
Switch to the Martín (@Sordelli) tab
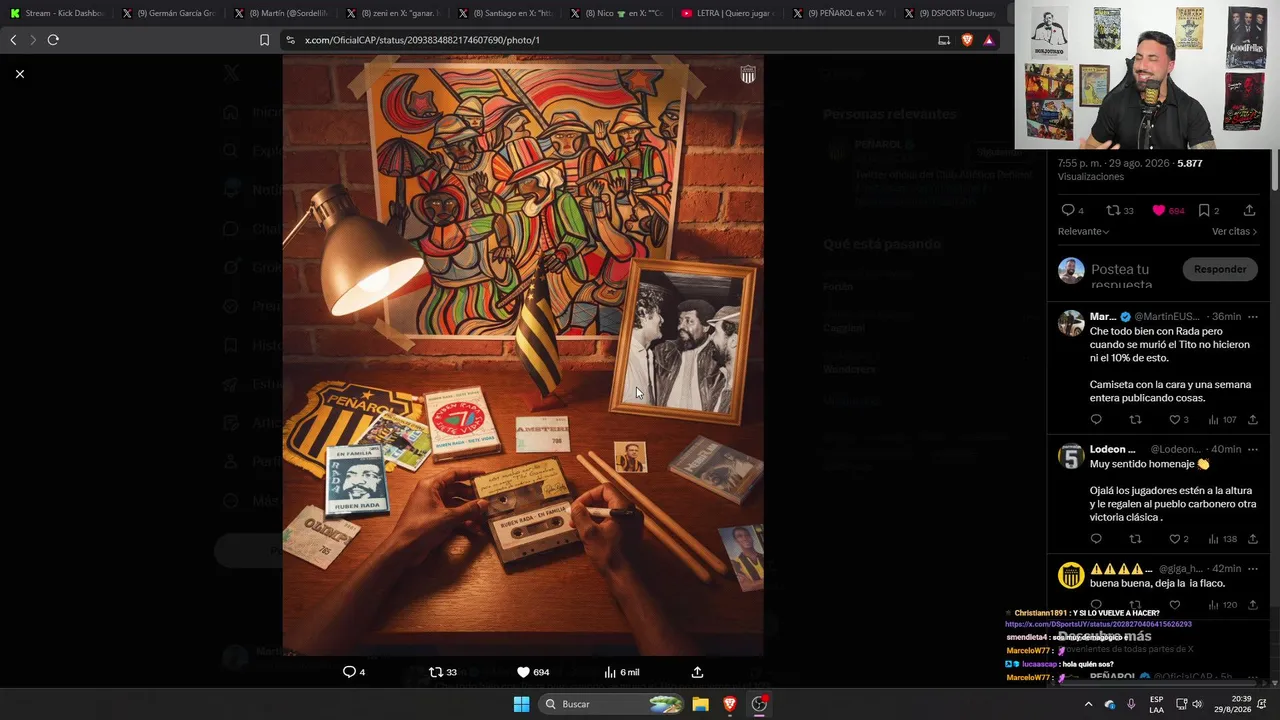[x=282, y=13]
